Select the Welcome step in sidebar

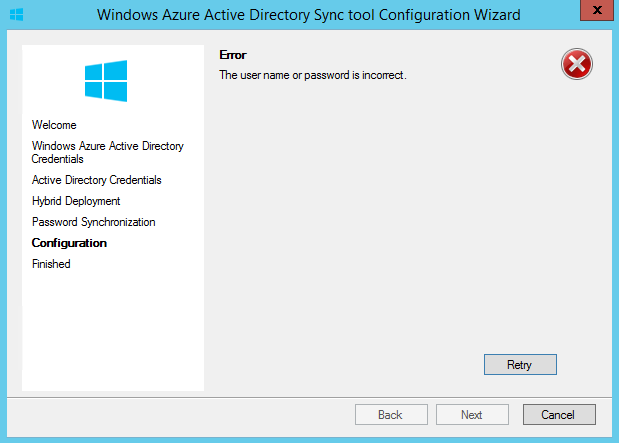(x=54, y=125)
